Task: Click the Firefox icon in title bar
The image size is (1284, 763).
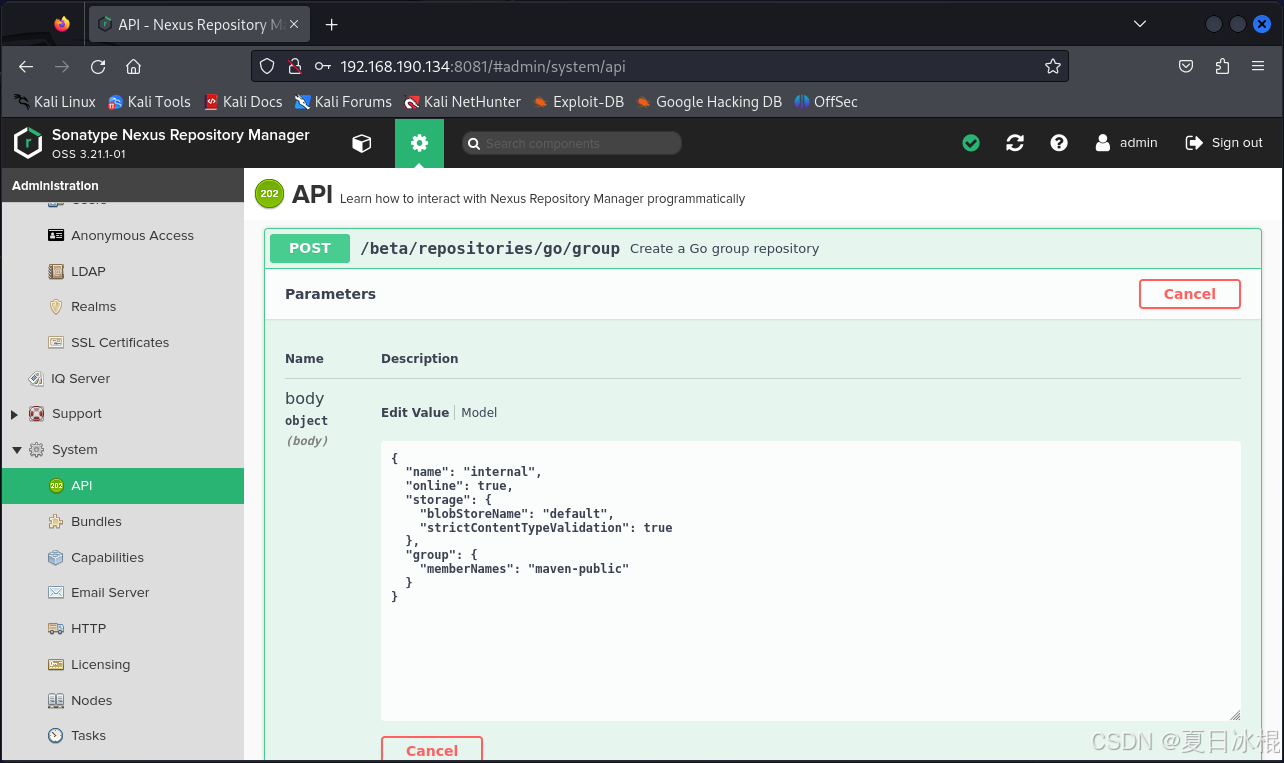Action: [x=62, y=24]
